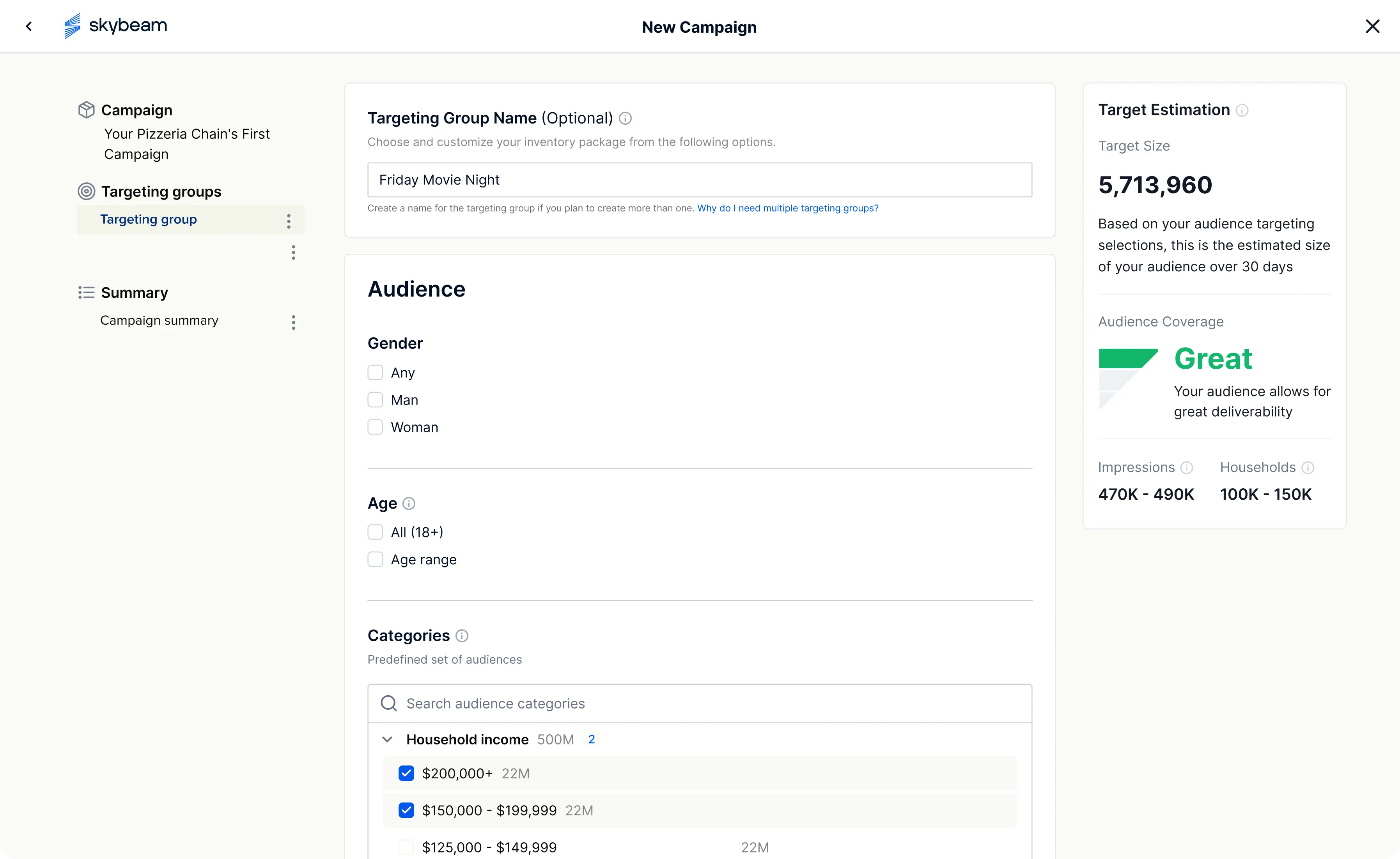Image resolution: width=1400 pixels, height=859 pixels.
Task: Select Targeting group in sidebar
Action: tap(148, 219)
